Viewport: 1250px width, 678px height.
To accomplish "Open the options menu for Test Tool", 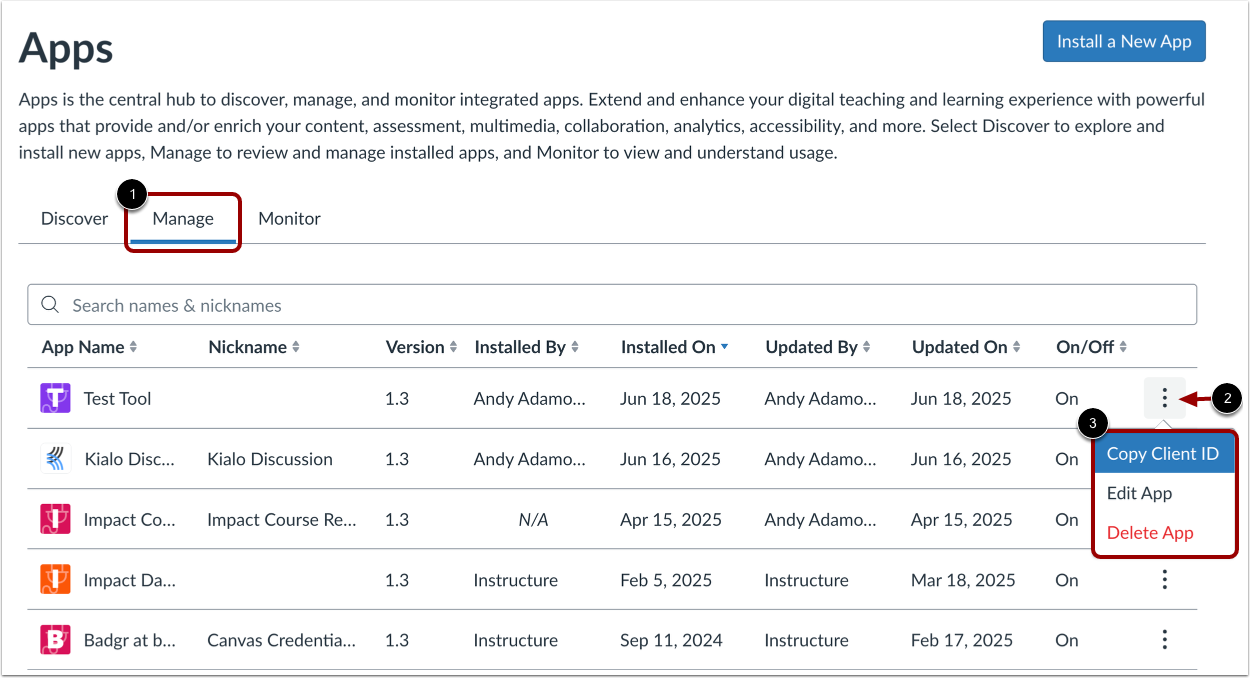I will (x=1165, y=398).
